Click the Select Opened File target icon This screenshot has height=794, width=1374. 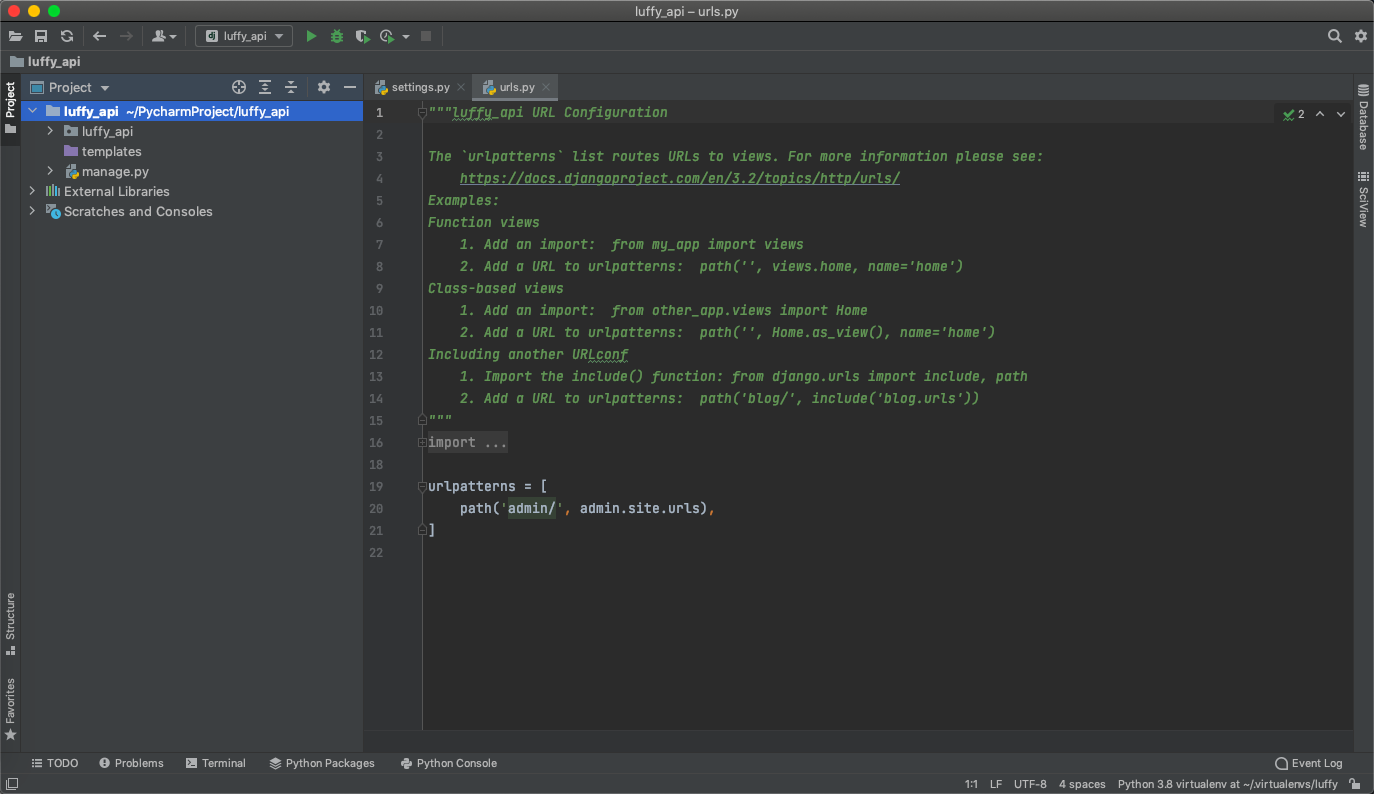tap(239, 87)
